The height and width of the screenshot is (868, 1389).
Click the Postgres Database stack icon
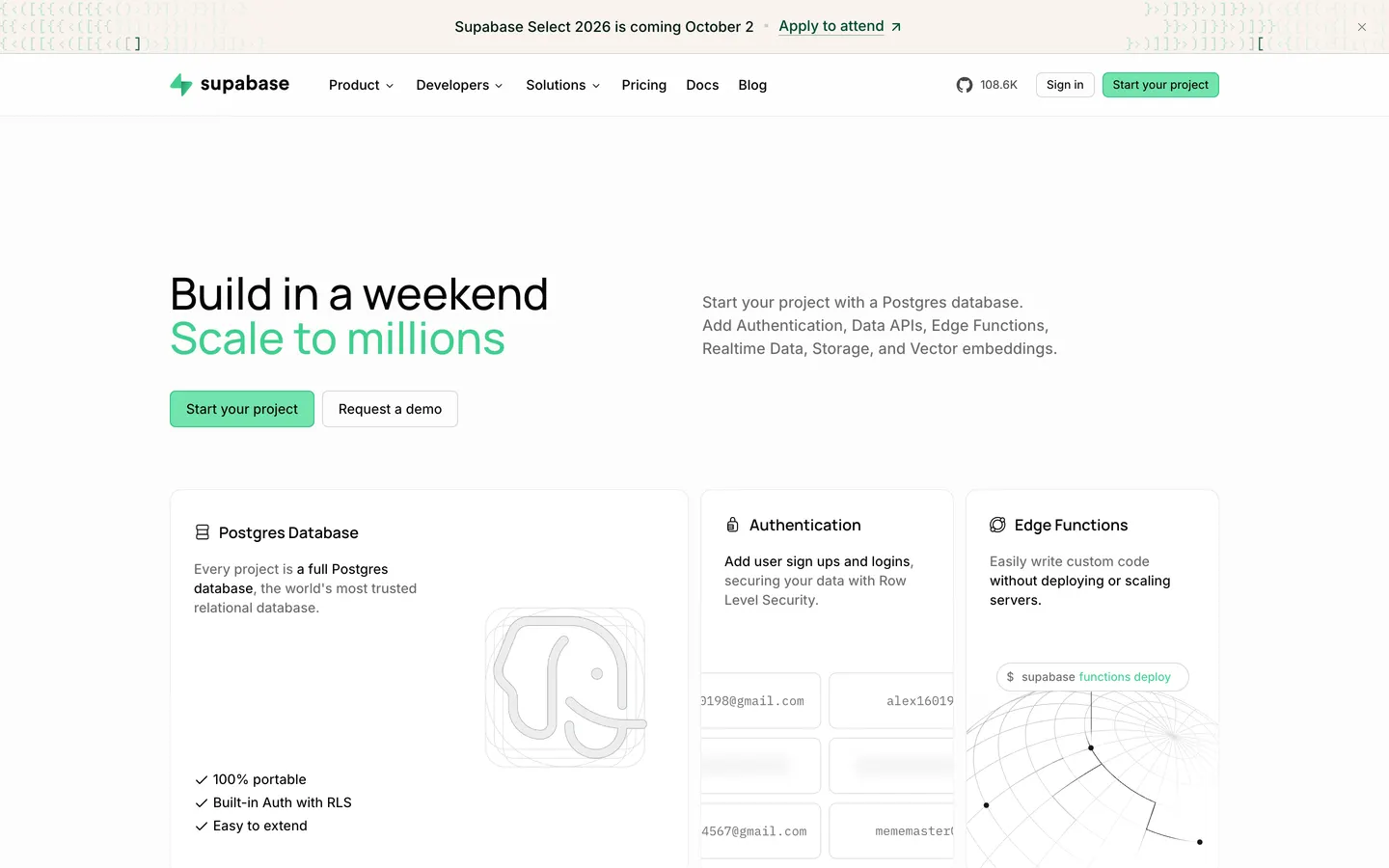coord(203,532)
